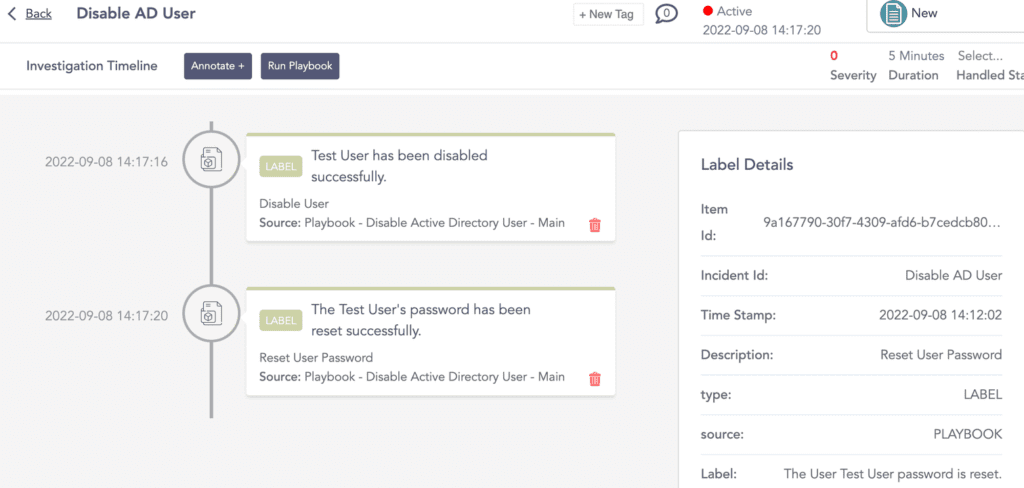Screen dimensions: 1024x488
Task: Click the Run Playbook button
Action: [300, 66]
